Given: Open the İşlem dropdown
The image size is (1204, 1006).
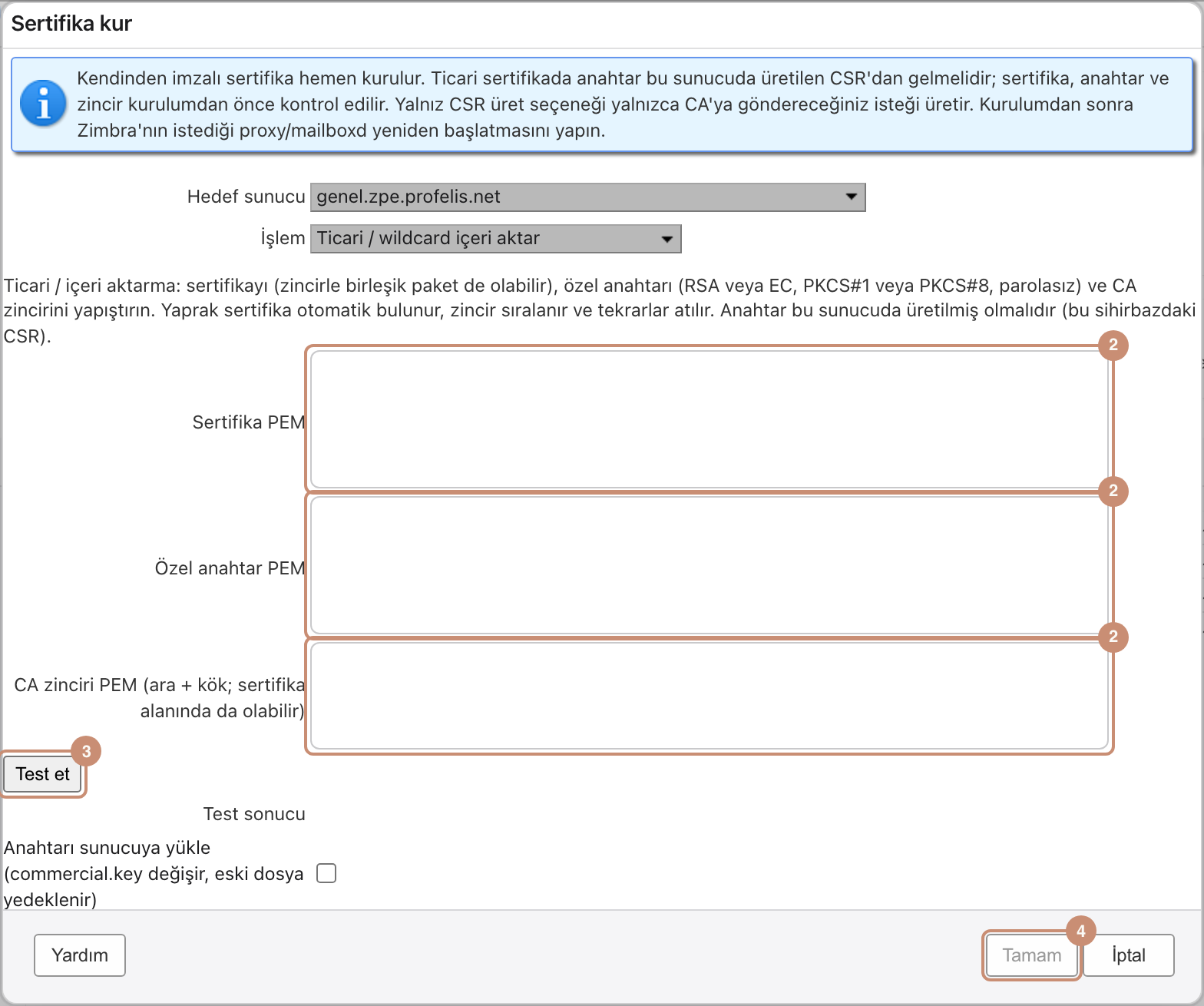Looking at the screenshot, I should coord(495,239).
